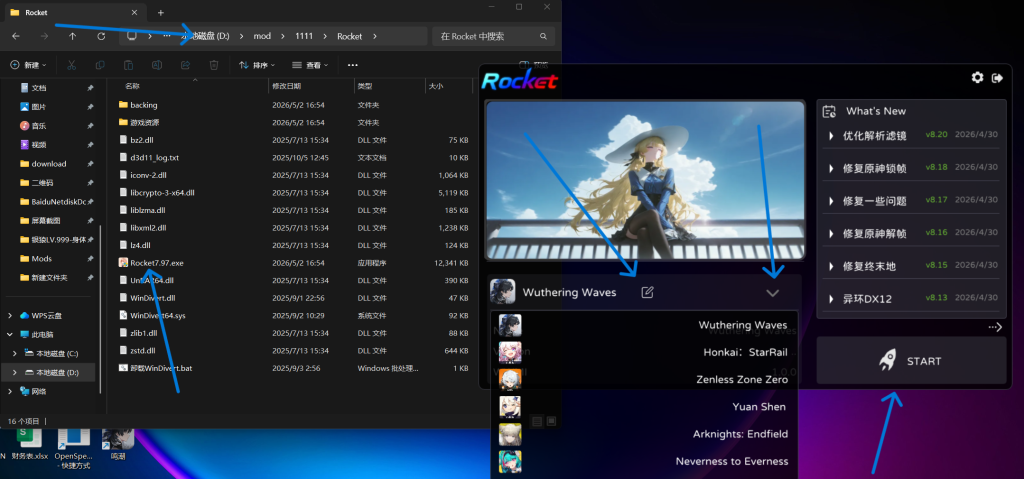The height and width of the screenshot is (479, 1024).
Task: Open a new Explorer tab with plus
Action: pos(161,12)
